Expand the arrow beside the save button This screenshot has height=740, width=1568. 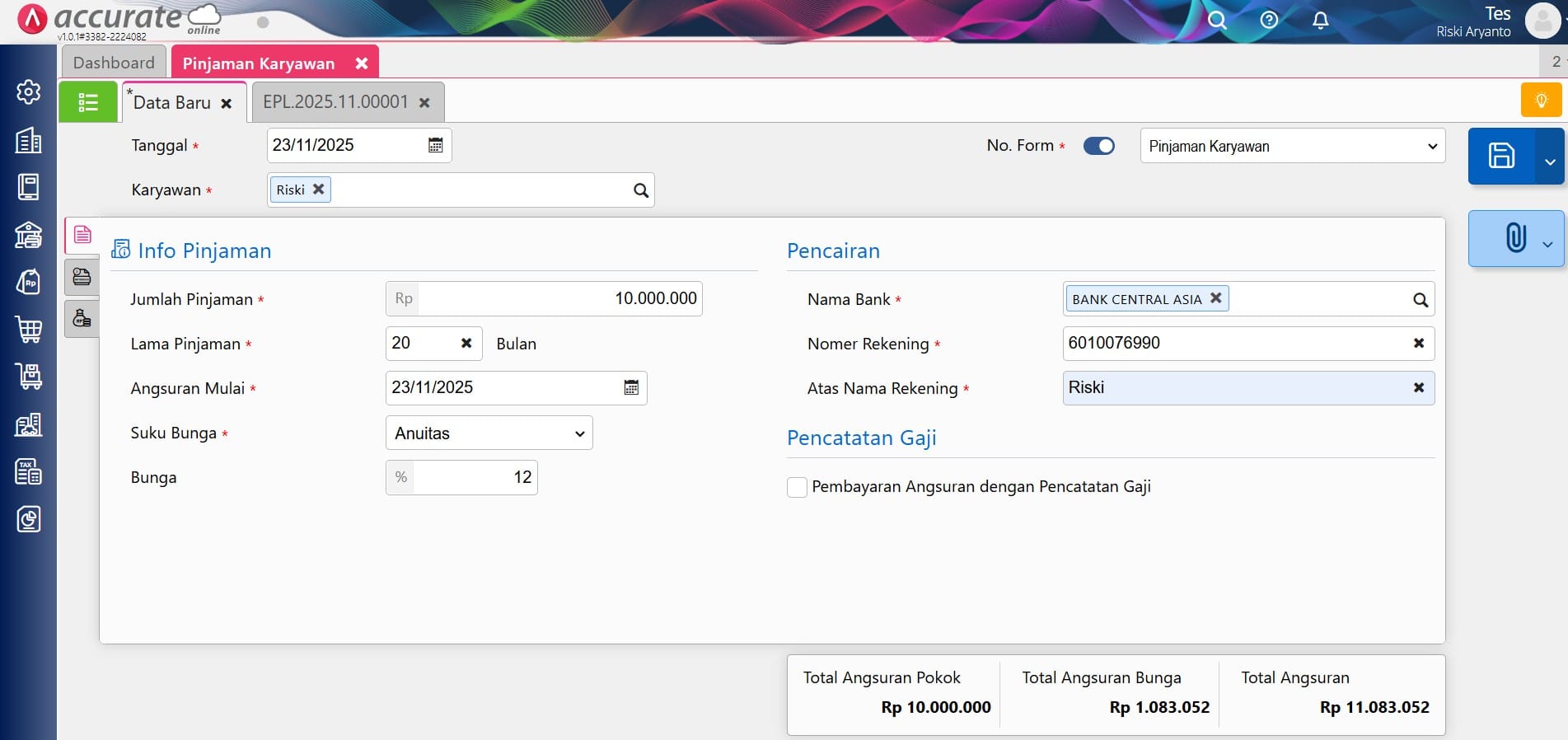(x=1550, y=161)
